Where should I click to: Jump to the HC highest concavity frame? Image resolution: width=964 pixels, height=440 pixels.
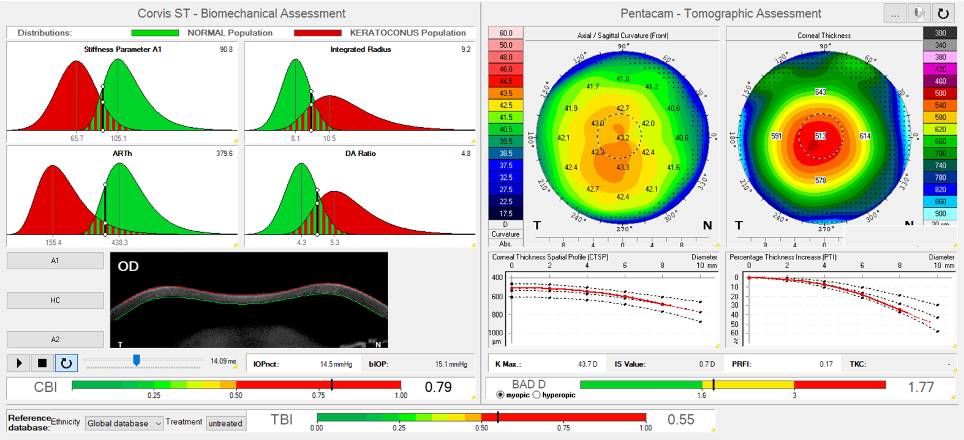55,300
